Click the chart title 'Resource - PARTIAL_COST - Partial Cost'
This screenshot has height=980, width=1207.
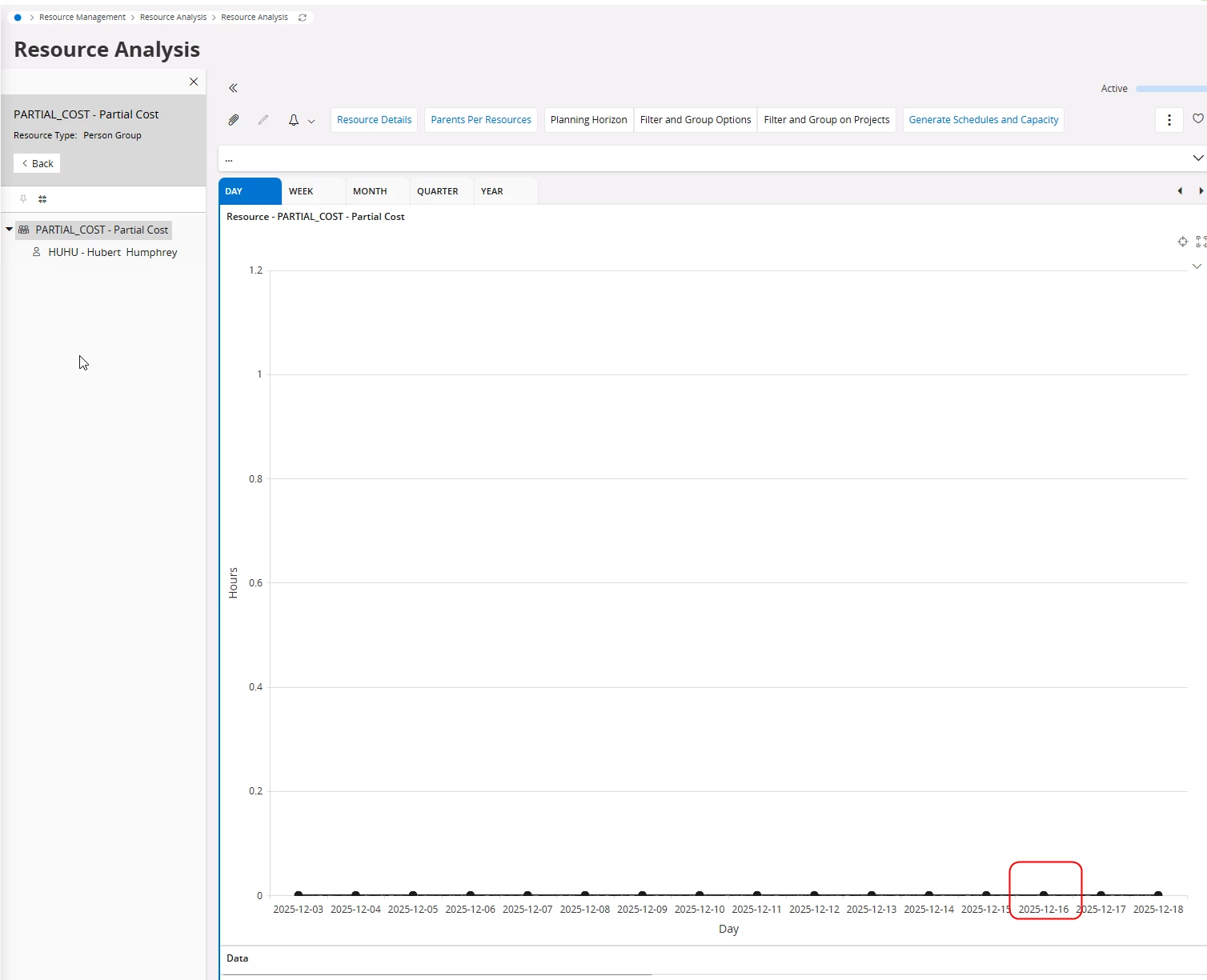click(315, 217)
